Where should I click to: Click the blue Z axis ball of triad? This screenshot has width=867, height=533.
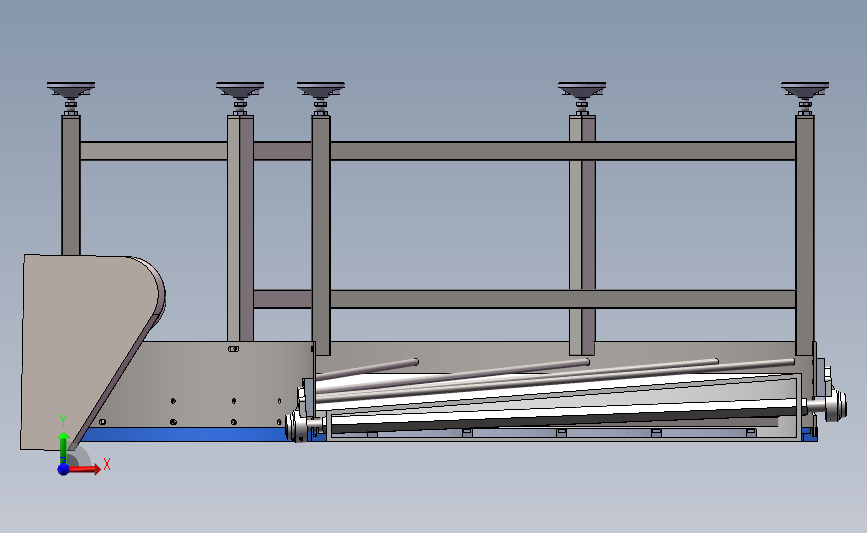click(63, 469)
